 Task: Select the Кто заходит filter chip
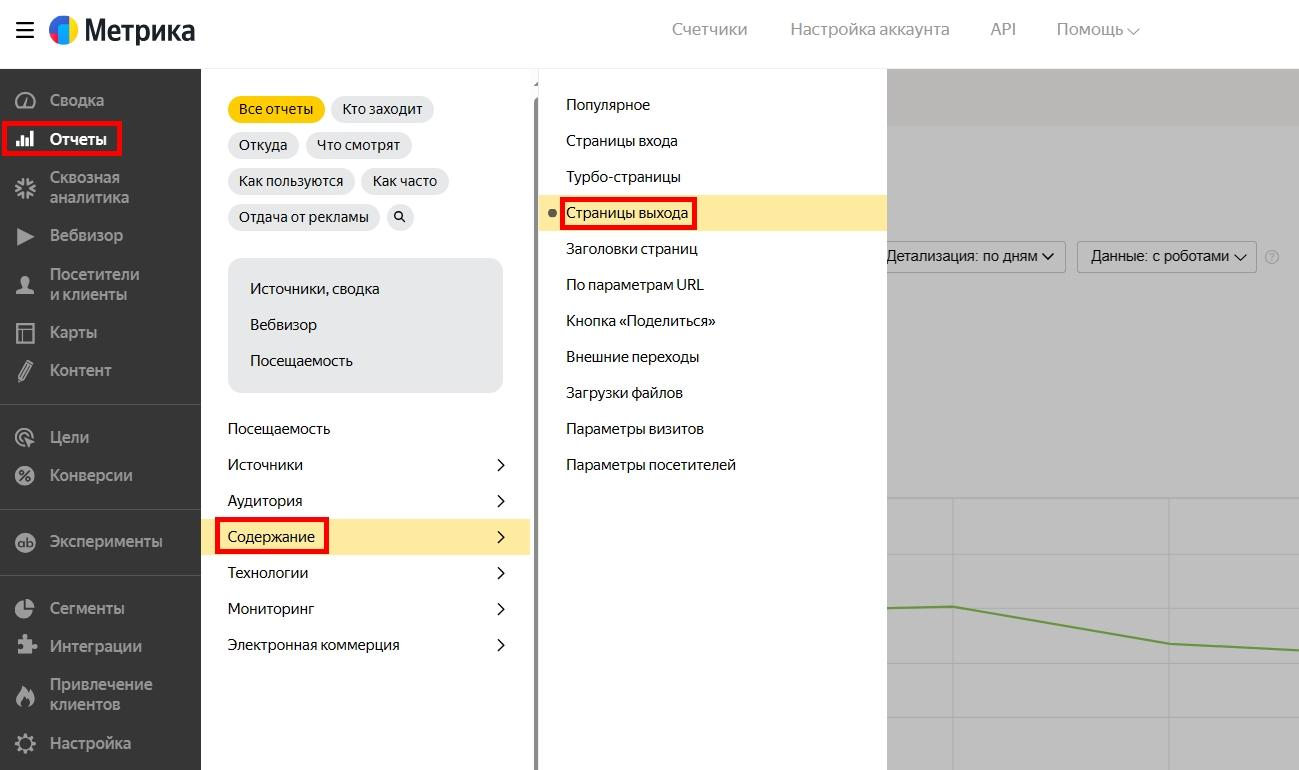pyautogui.click(x=382, y=109)
